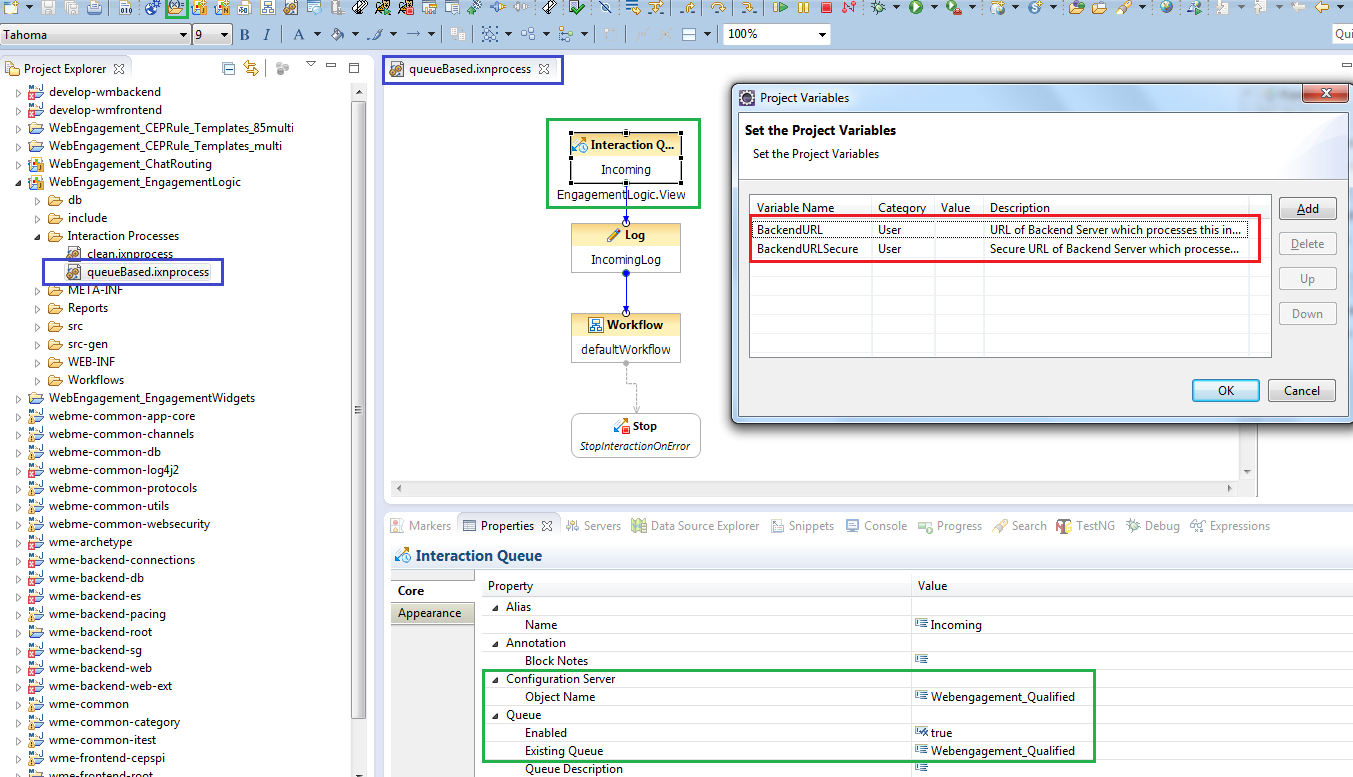Click Collapse All in Project Explorer

(229, 69)
